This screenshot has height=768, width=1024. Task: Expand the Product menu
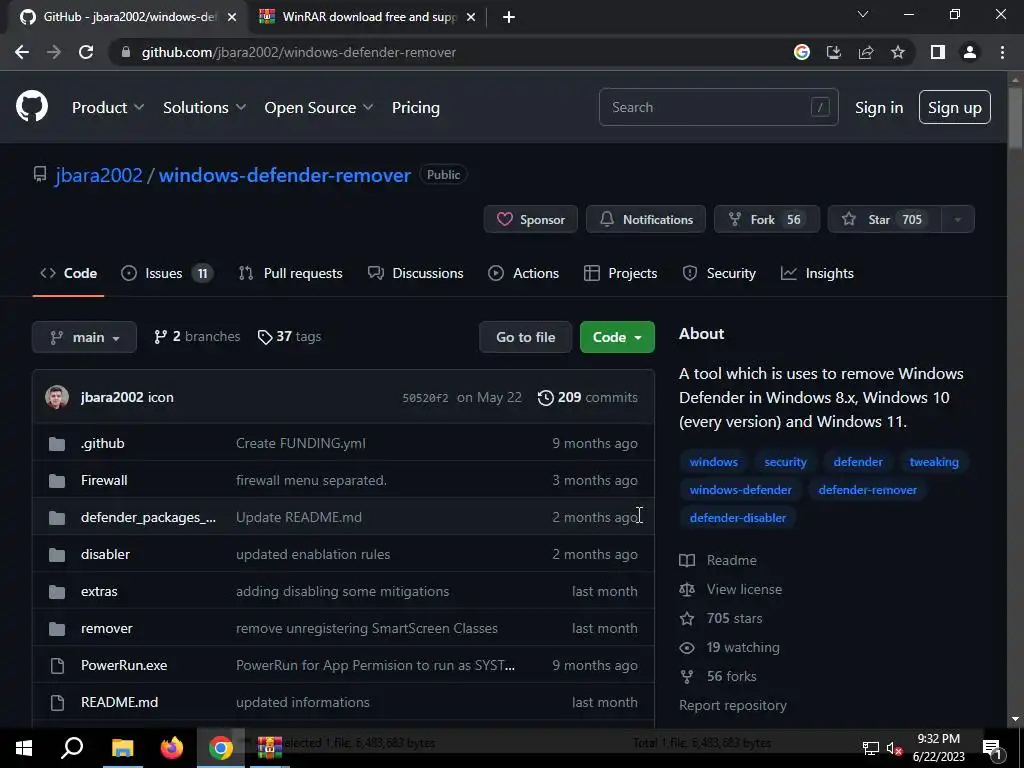click(108, 108)
